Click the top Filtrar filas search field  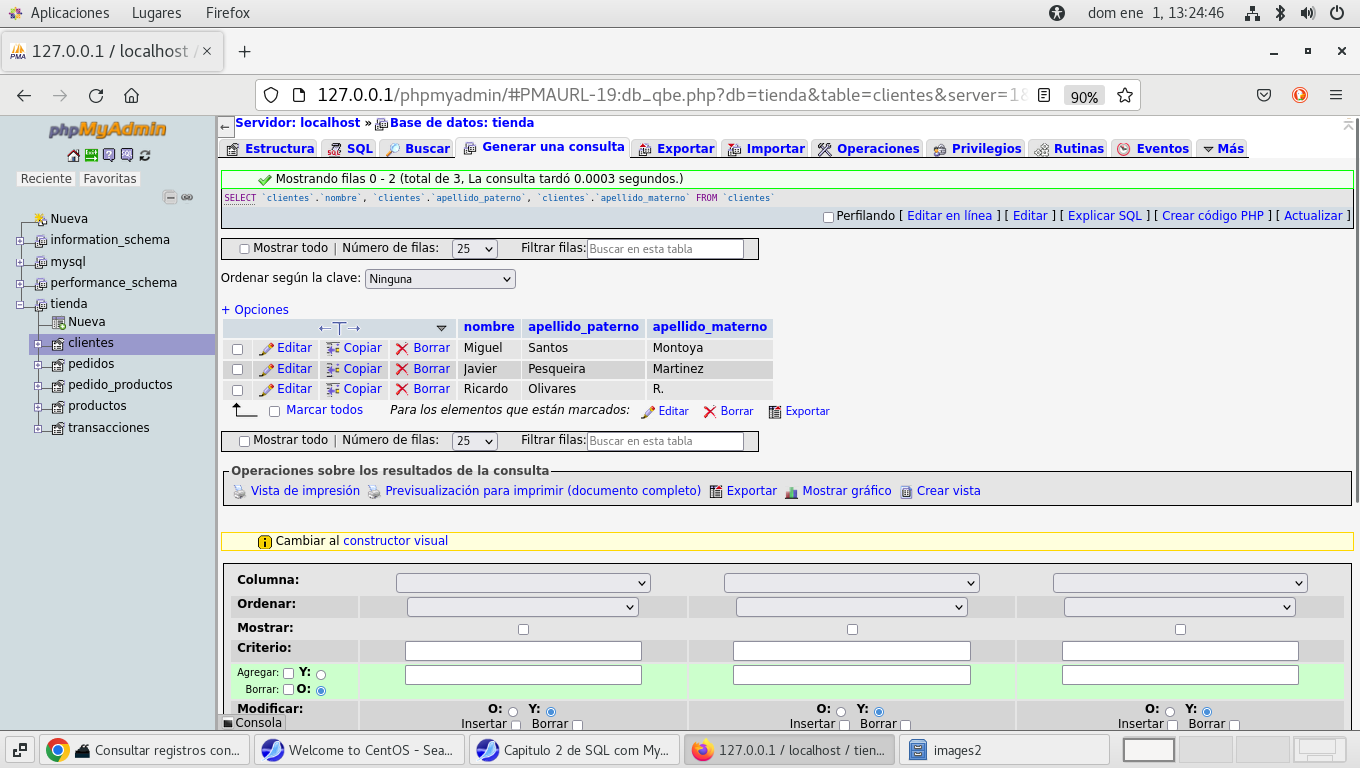pyautogui.click(x=665, y=249)
